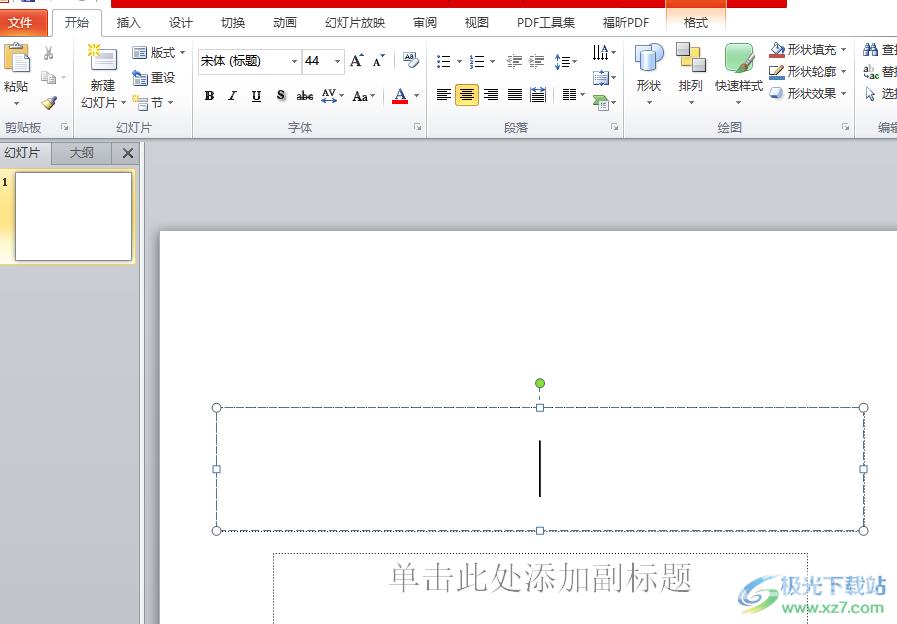
Task: Select slide 1 thumbnail
Action: tap(73, 217)
